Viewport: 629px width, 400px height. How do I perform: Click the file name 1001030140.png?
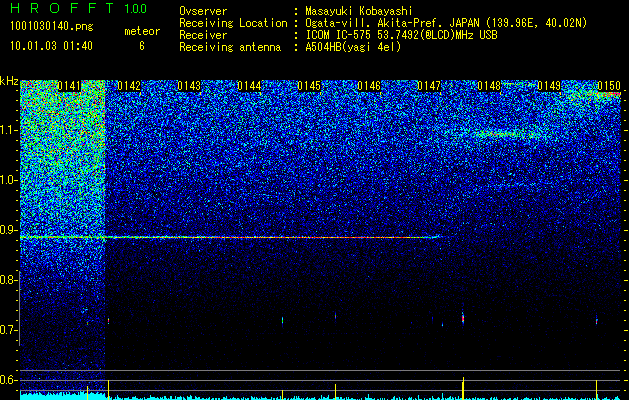click(52, 27)
